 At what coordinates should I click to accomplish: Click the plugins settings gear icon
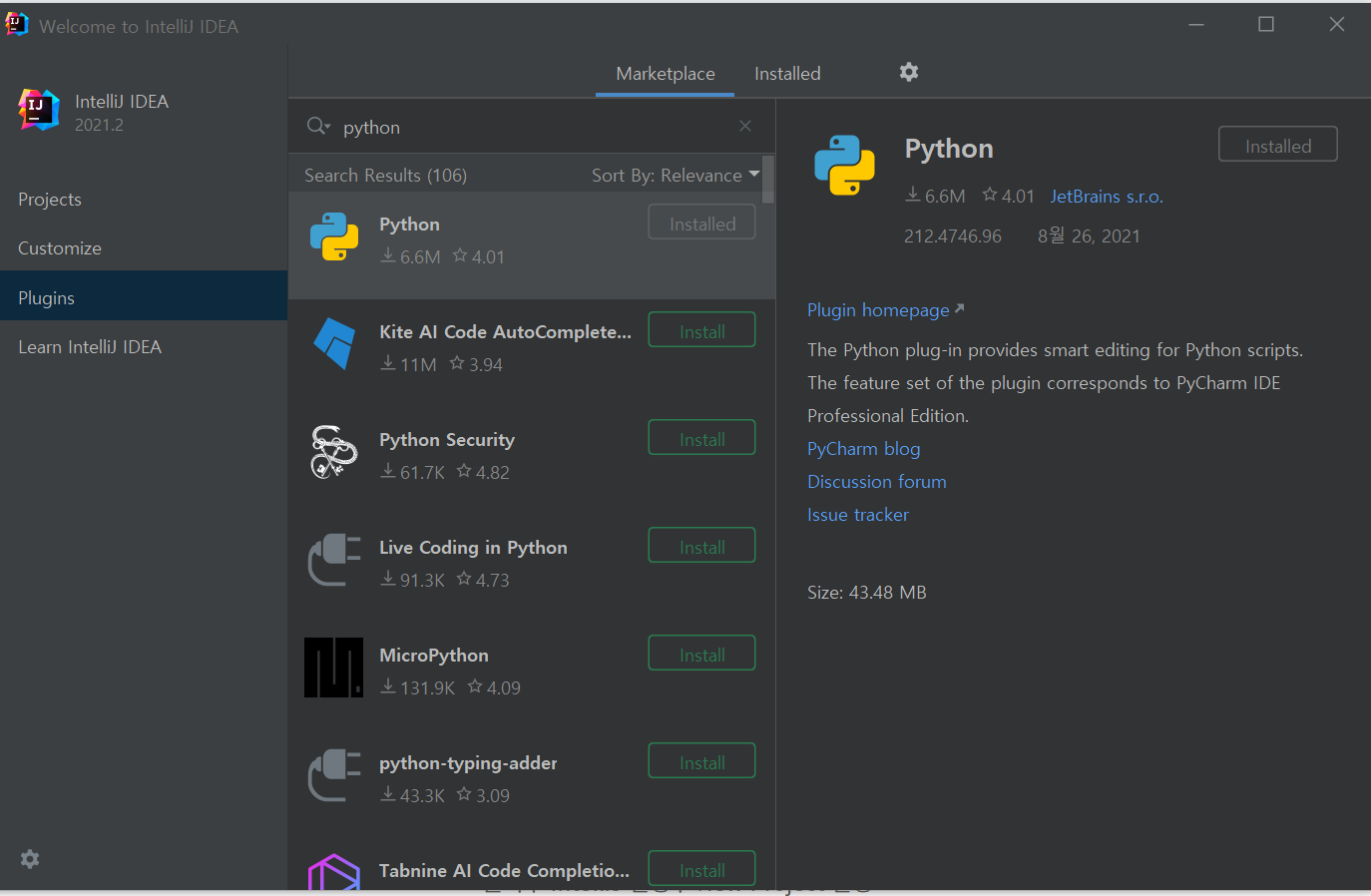(x=908, y=72)
